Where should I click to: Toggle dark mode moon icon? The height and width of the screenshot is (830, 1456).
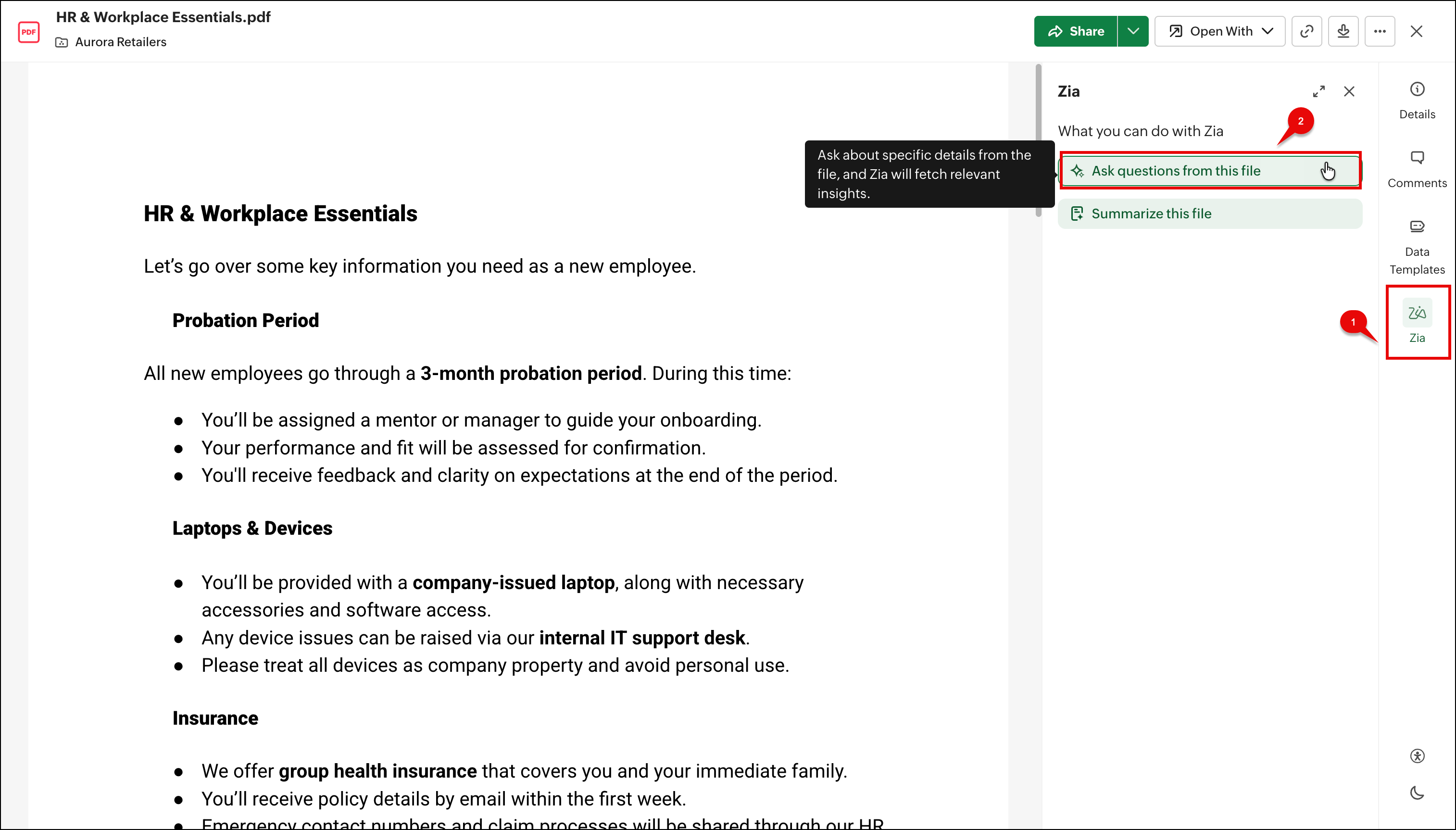(x=1417, y=793)
